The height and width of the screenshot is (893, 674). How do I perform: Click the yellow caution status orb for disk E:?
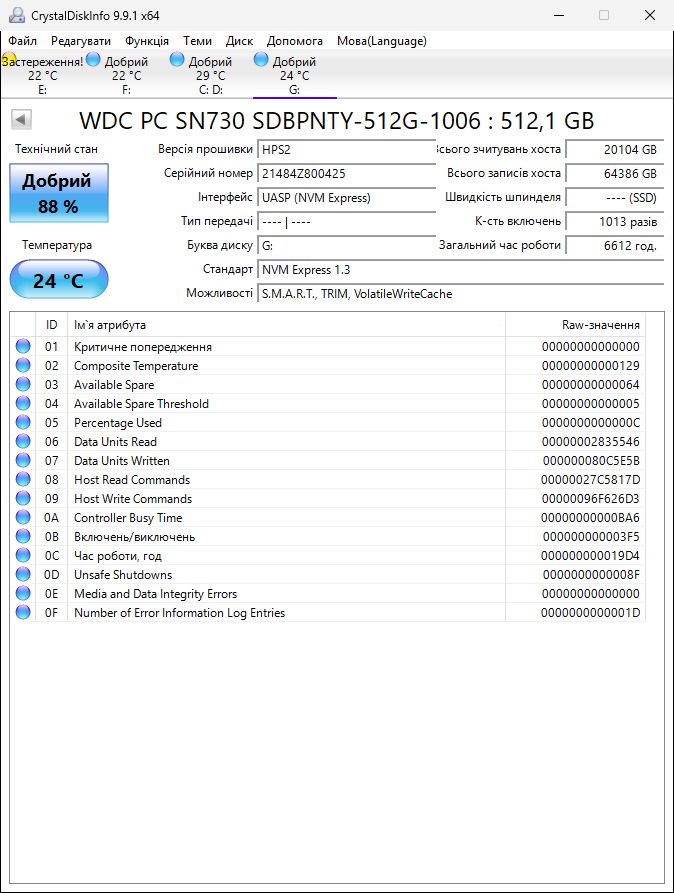(9, 60)
